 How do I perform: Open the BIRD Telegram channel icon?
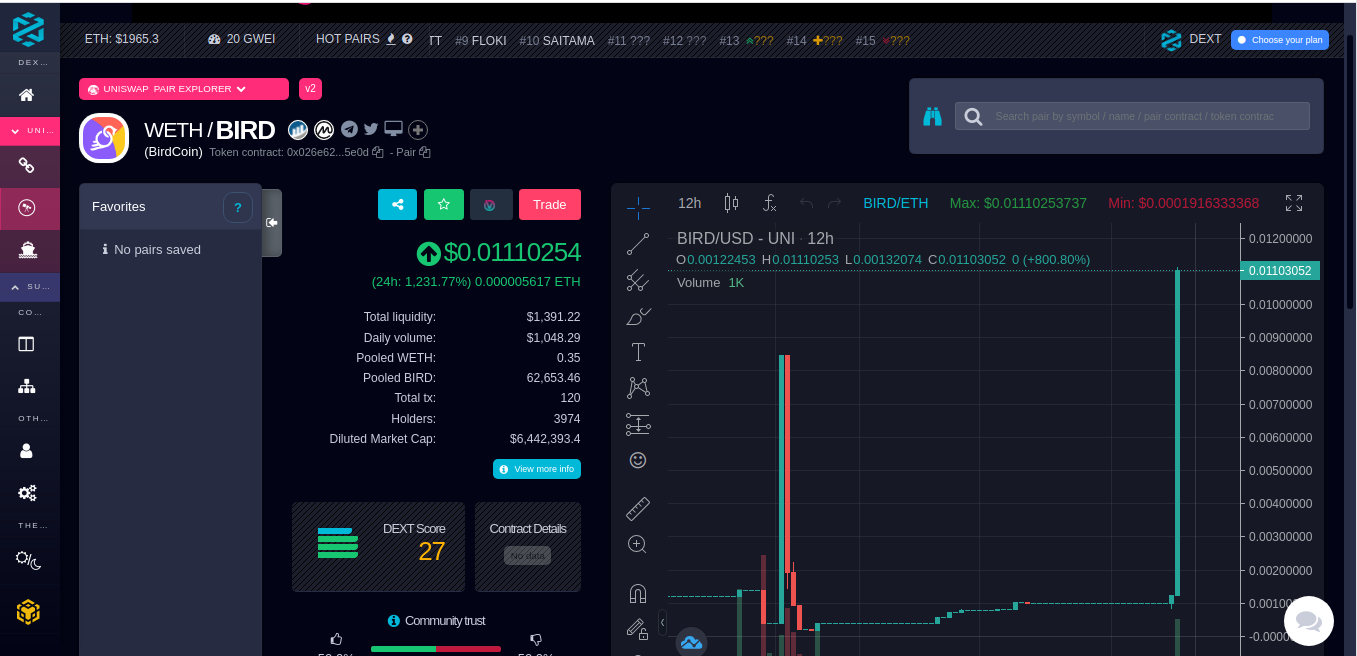(x=349, y=129)
